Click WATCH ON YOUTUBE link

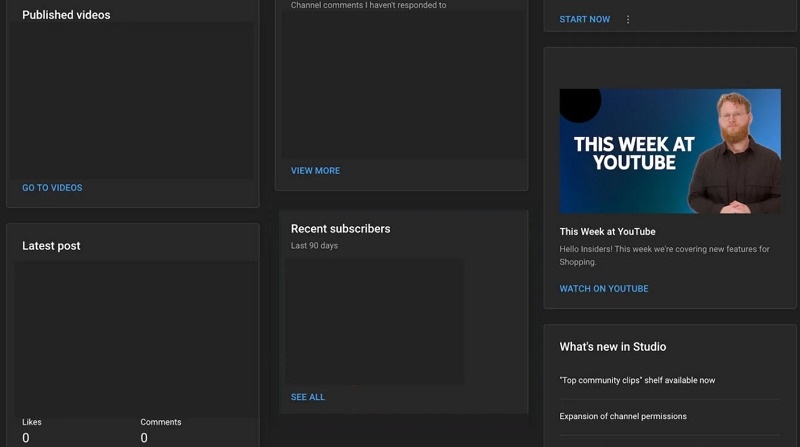point(604,289)
